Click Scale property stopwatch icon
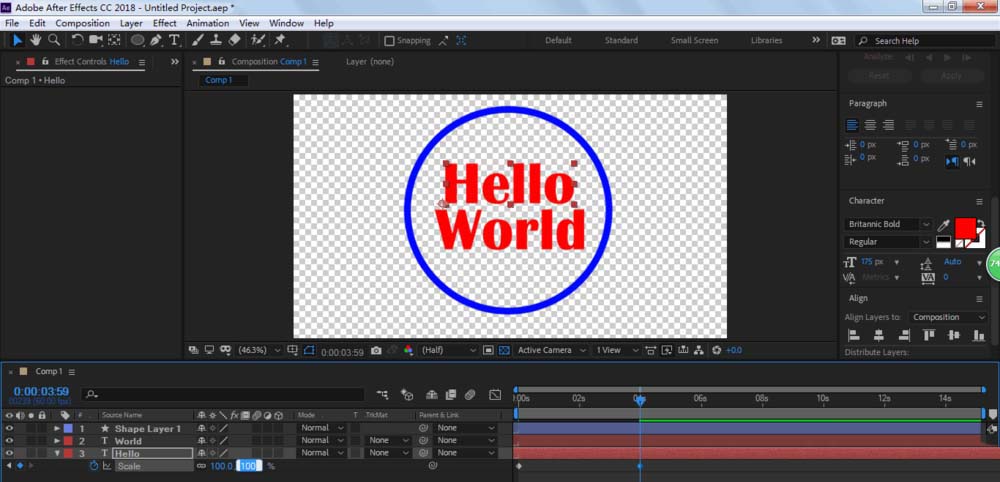This screenshot has width=1000, height=482. coord(95,466)
